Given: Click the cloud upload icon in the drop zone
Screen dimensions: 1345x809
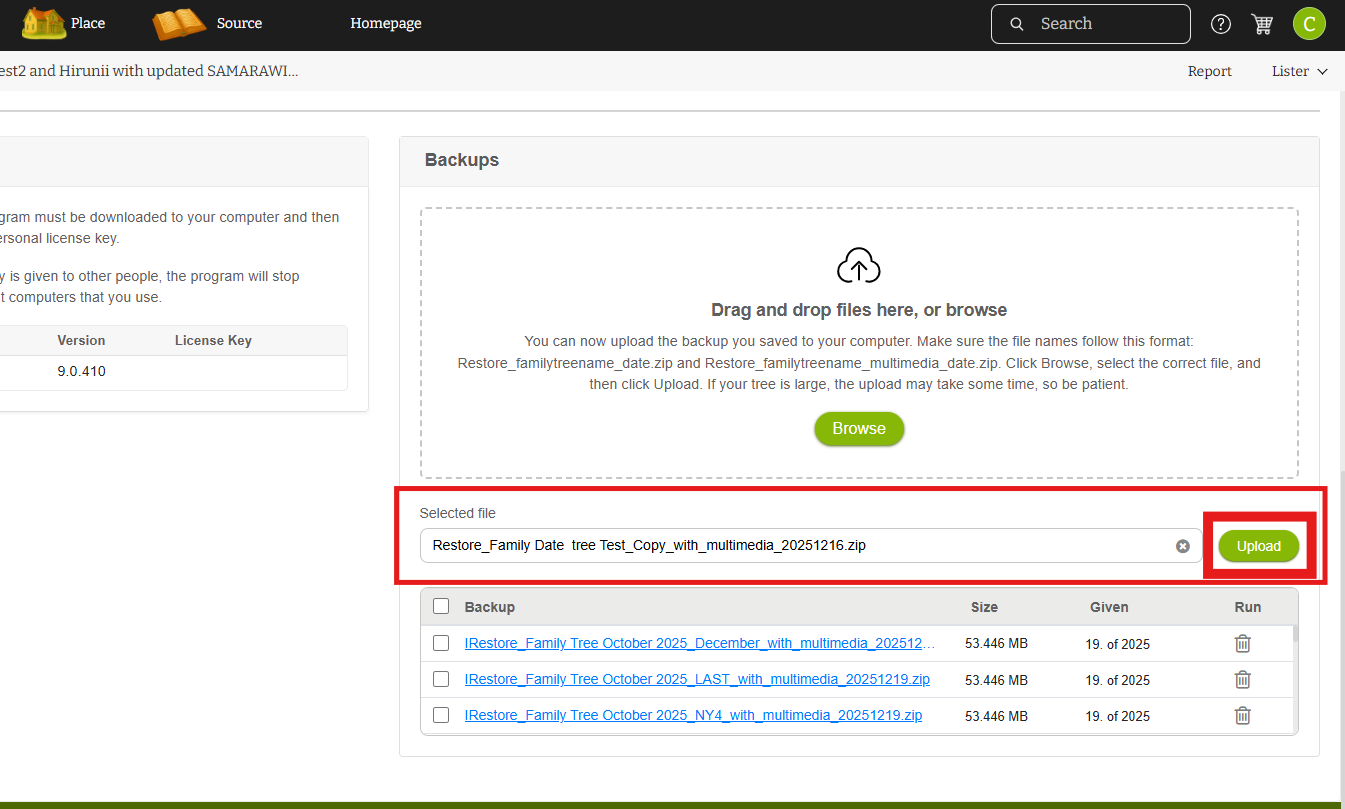Looking at the screenshot, I should coord(858,267).
